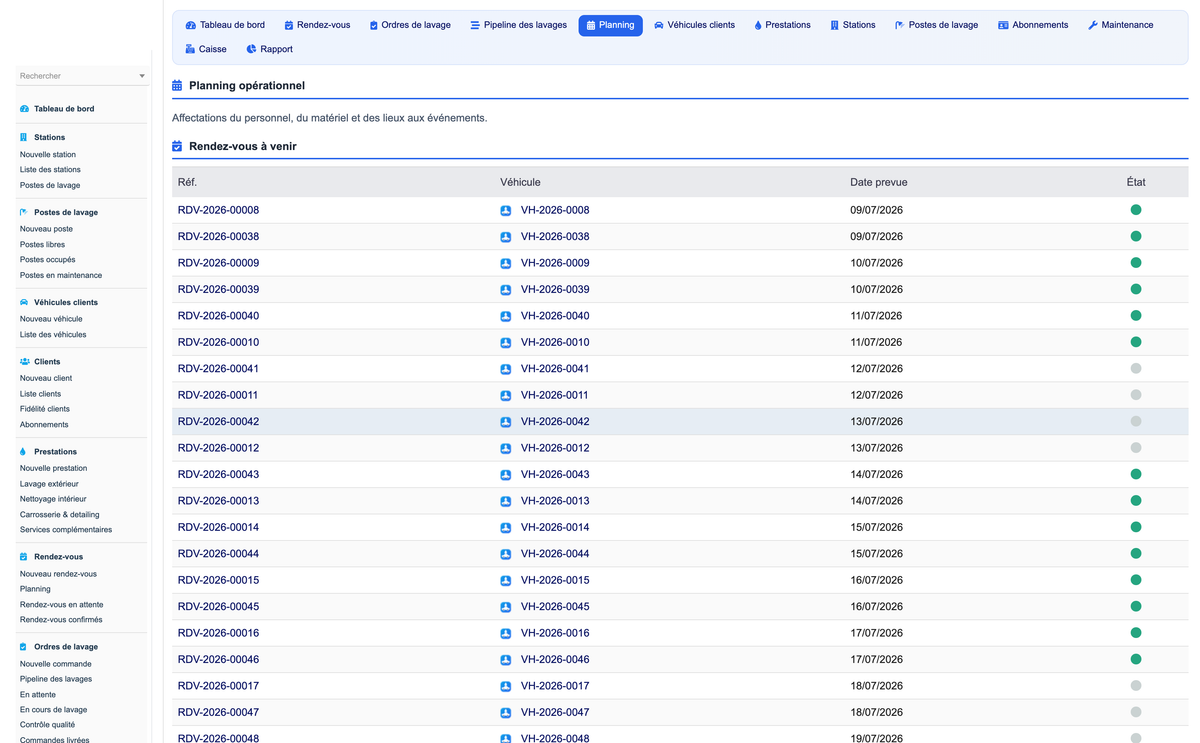Image resolution: width=1200 pixels, height=743 pixels.
Task: Switch to the Prestations tab
Action: [x=782, y=25]
